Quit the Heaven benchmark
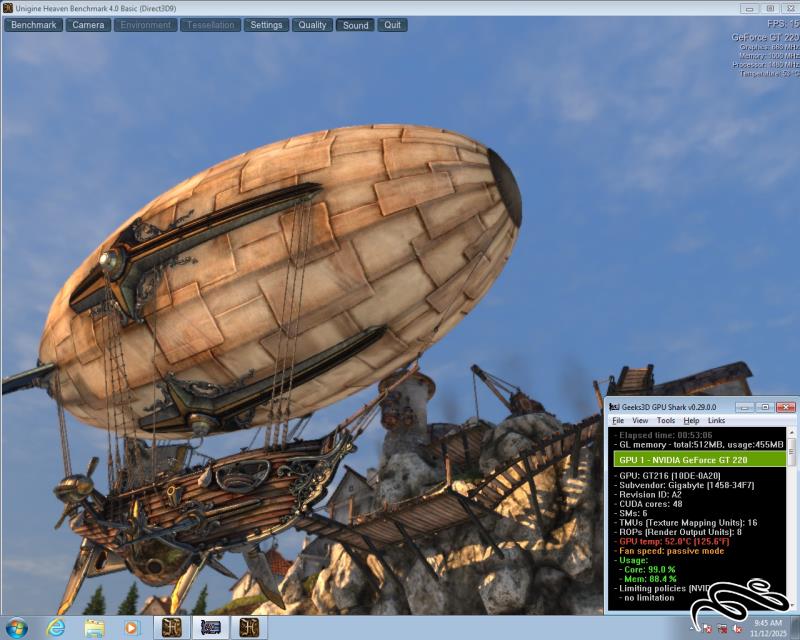 (x=393, y=25)
